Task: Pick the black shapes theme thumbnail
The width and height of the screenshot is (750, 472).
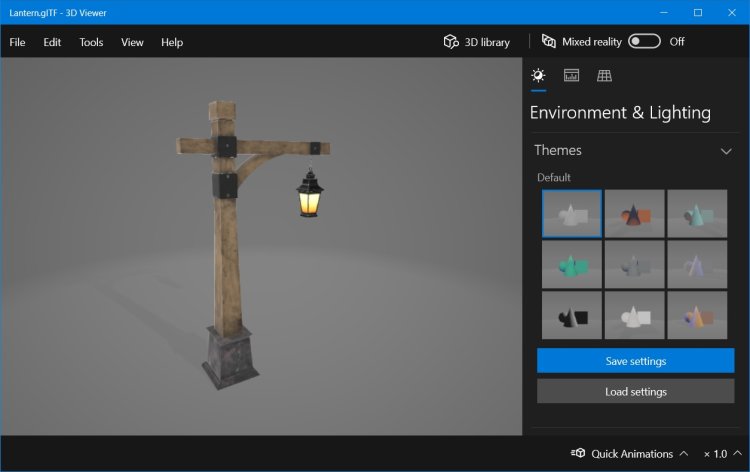Action: click(572, 315)
